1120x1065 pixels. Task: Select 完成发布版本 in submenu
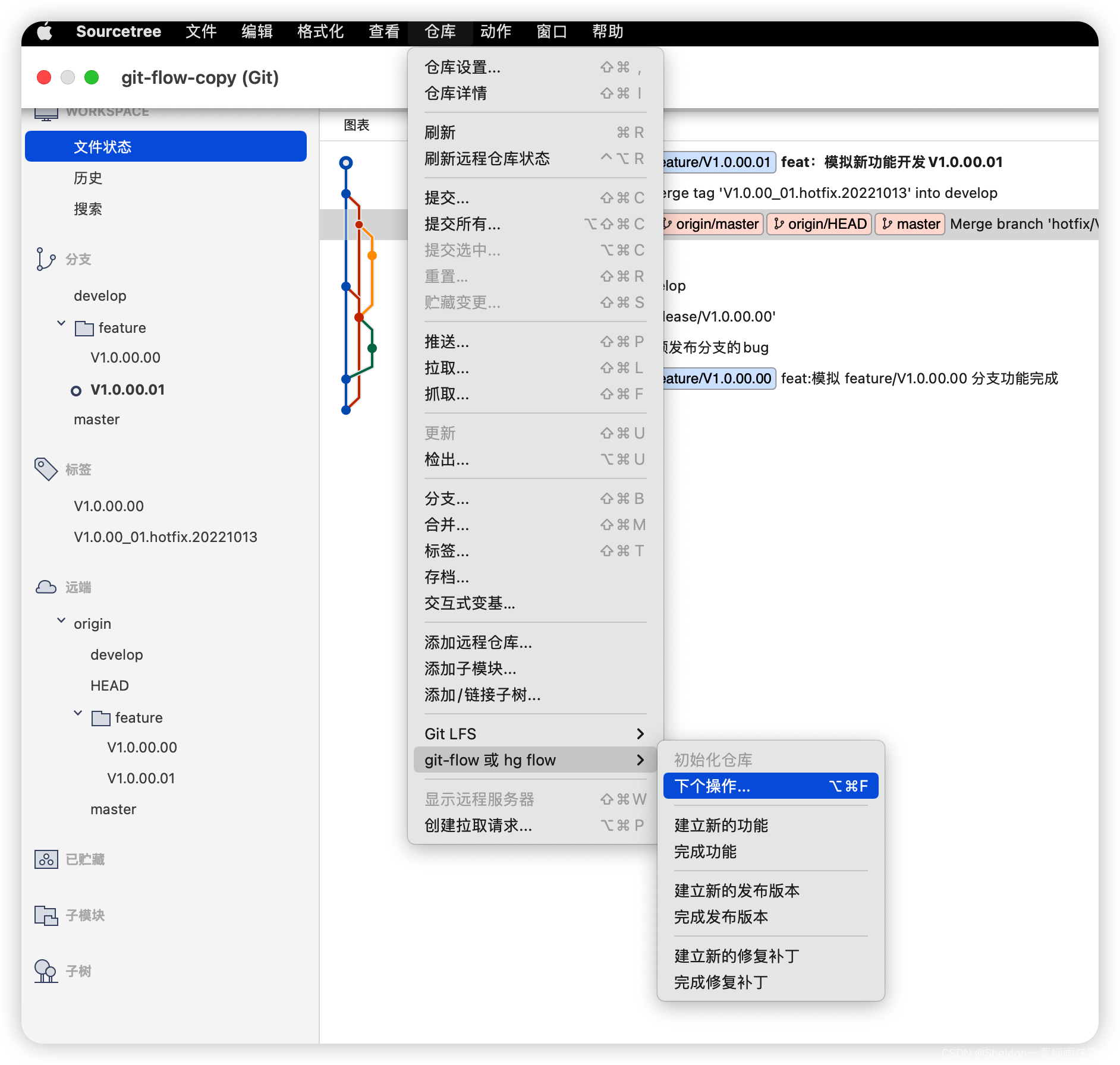(x=771, y=917)
